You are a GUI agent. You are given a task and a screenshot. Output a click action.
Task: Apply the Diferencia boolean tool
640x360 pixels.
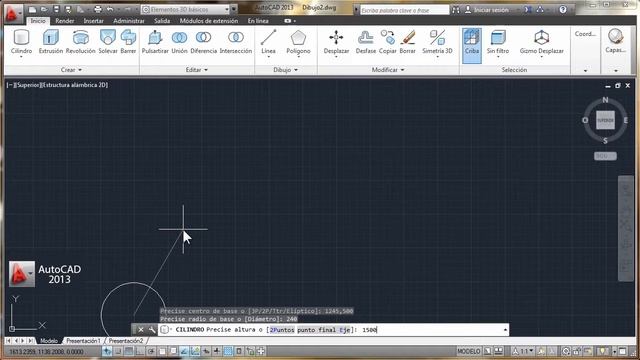tap(203, 42)
